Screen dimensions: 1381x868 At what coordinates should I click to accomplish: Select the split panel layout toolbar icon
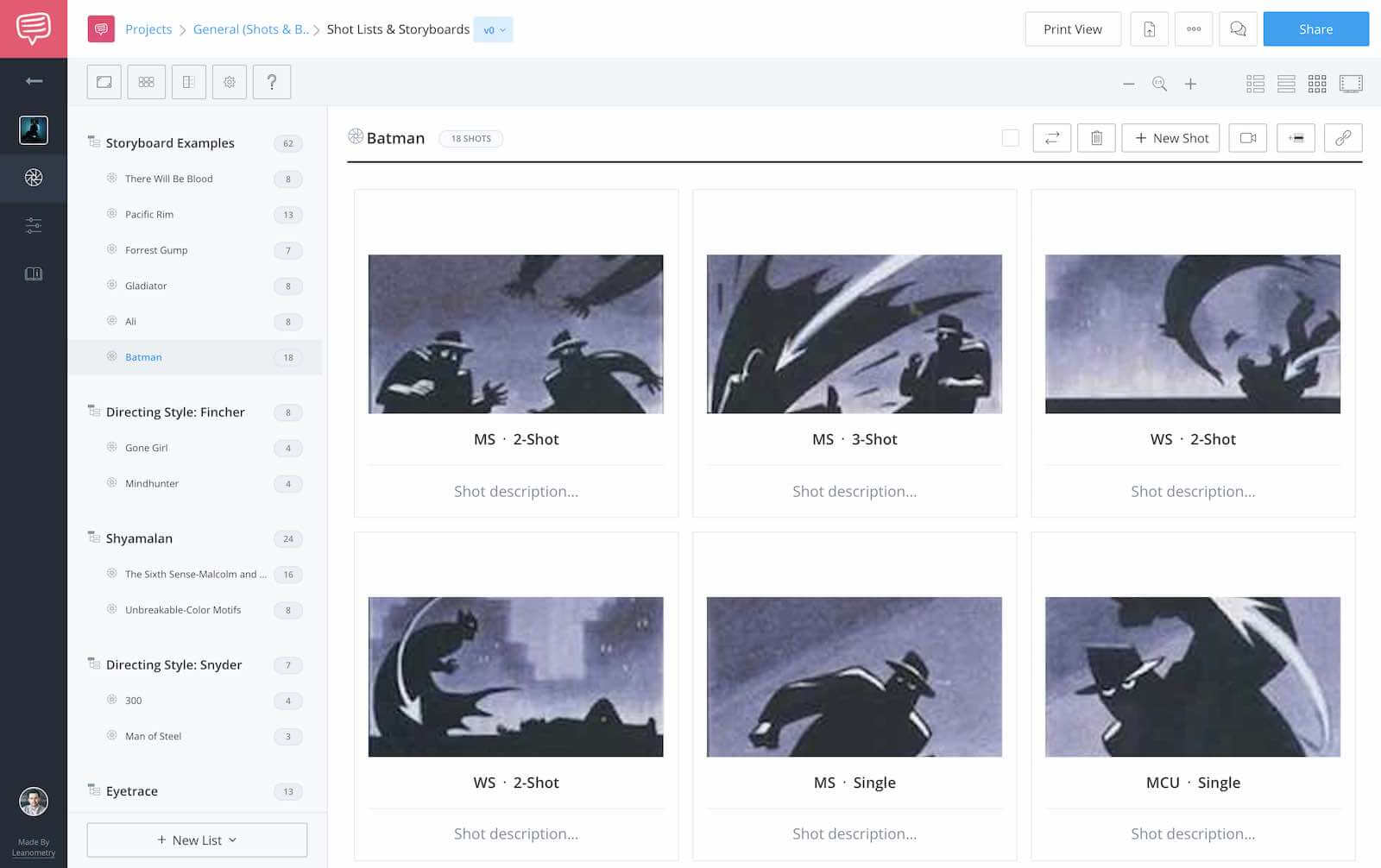pyautogui.click(x=189, y=82)
